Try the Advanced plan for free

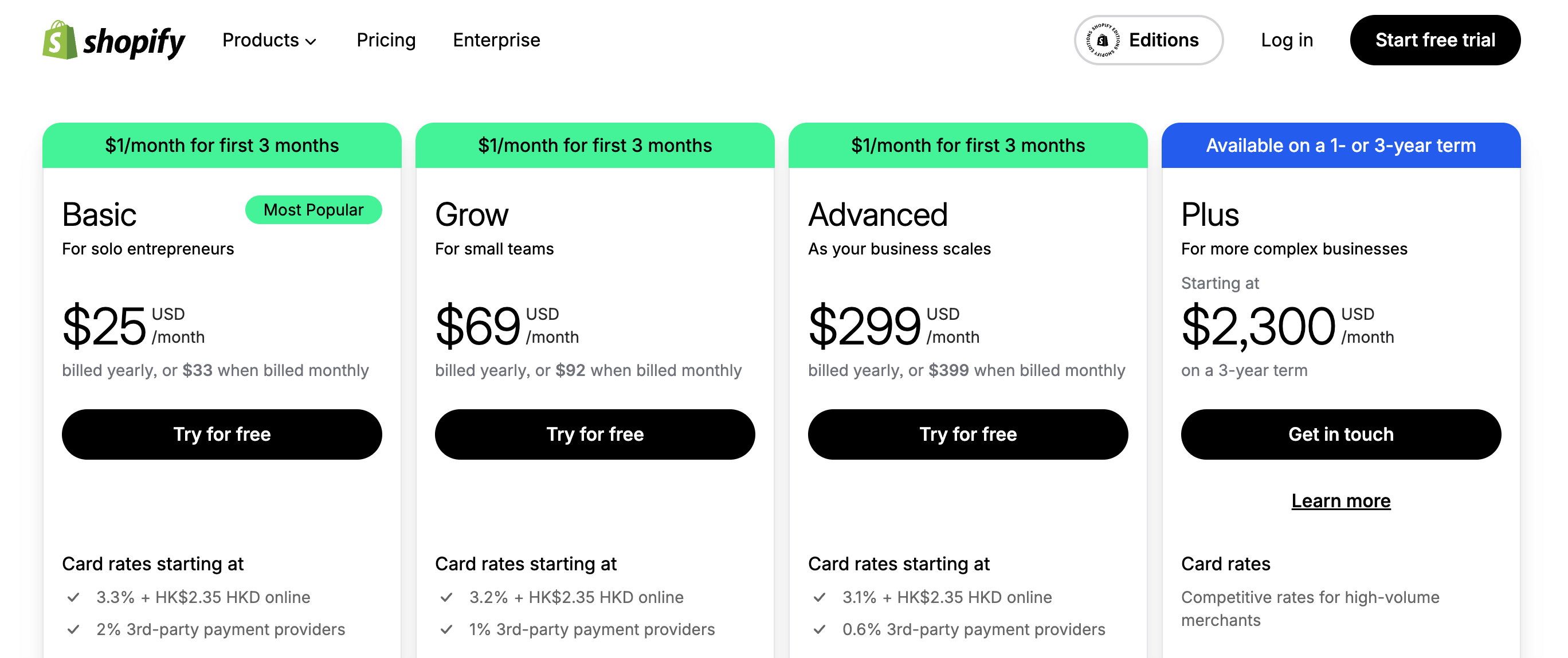968,434
